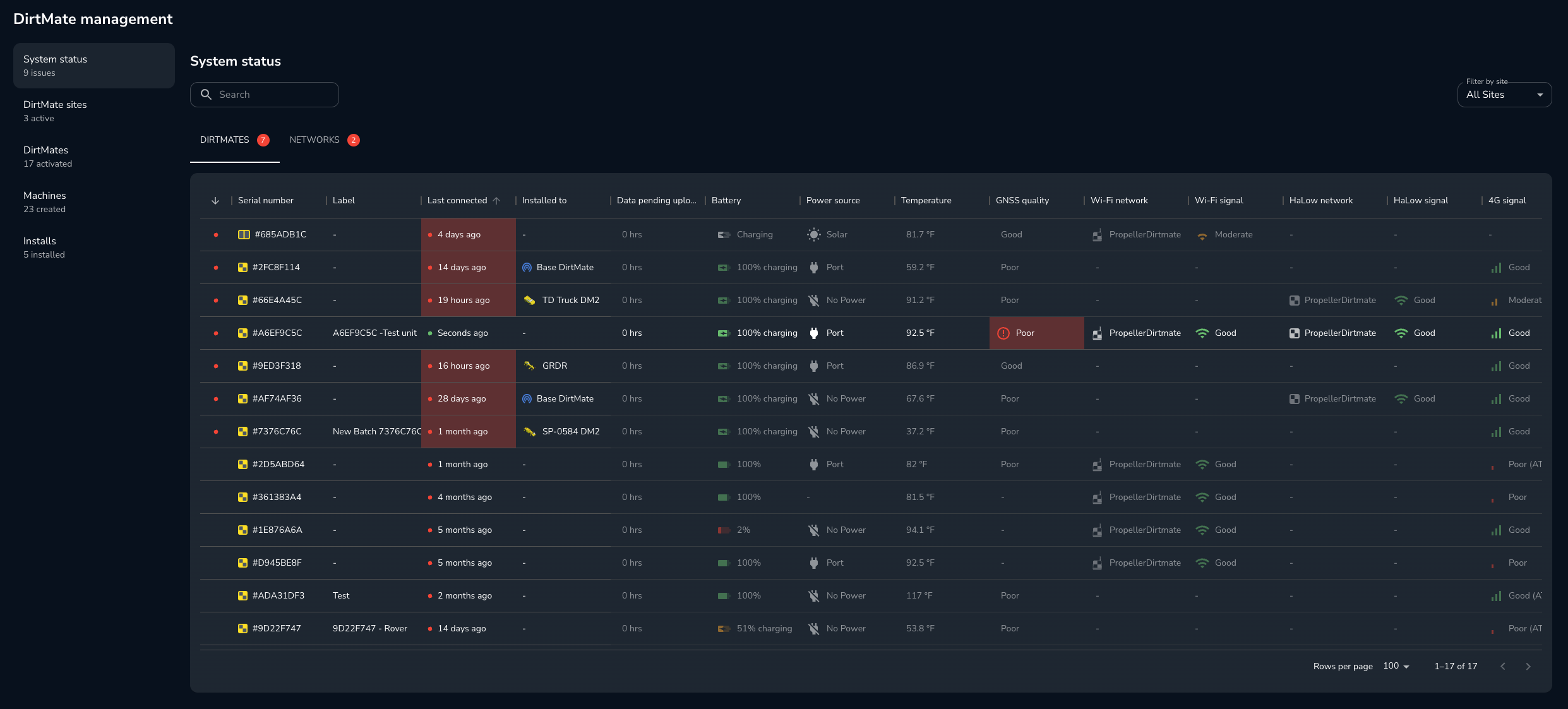Switch to the NETWORKS tab
The width and height of the screenshot is (1568, 709).
point(324,140)
